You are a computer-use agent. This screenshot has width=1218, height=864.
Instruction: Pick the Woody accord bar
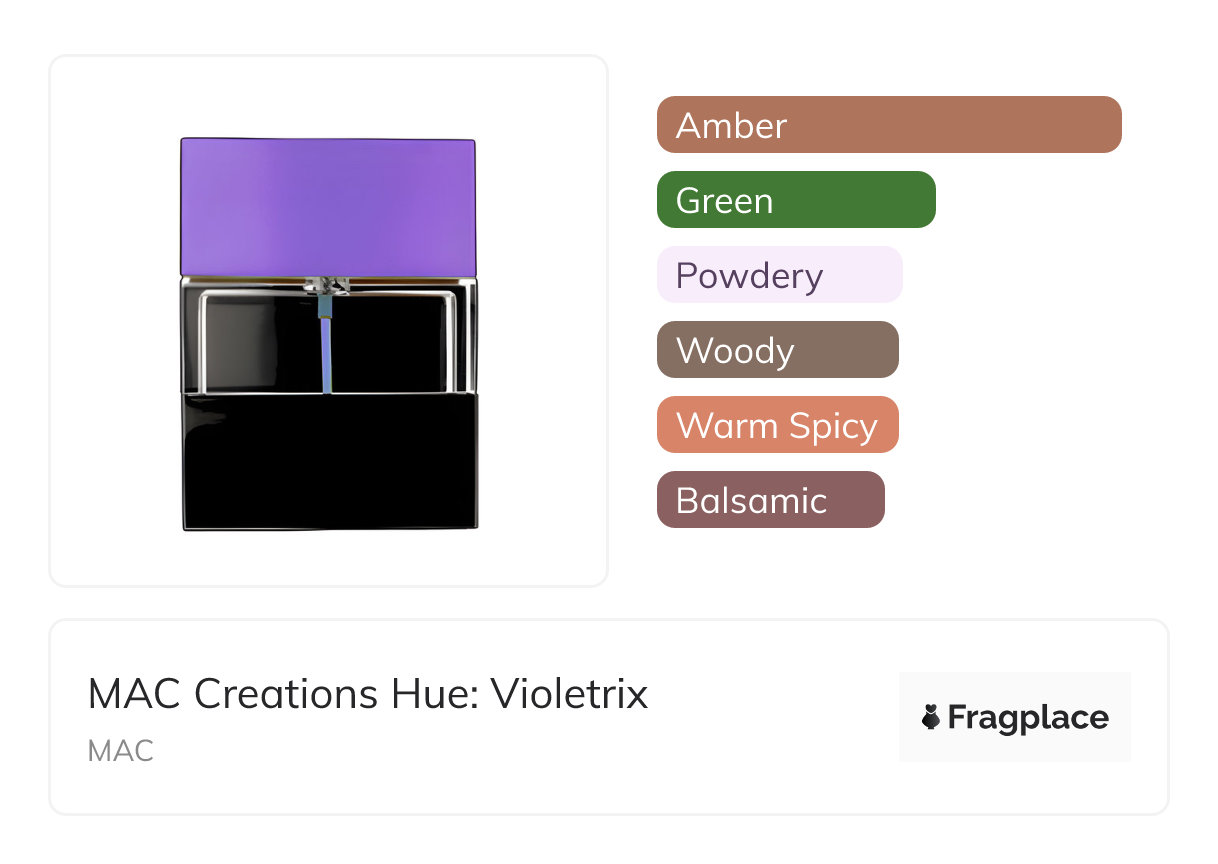(777, 350)
